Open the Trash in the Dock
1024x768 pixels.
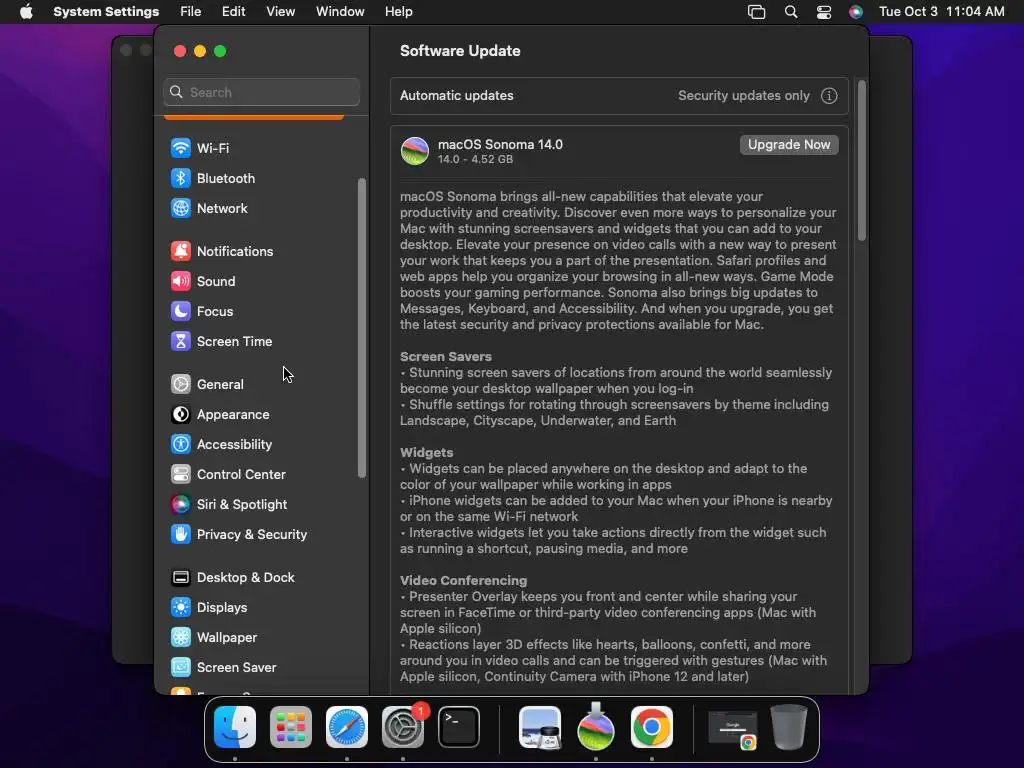789,727
